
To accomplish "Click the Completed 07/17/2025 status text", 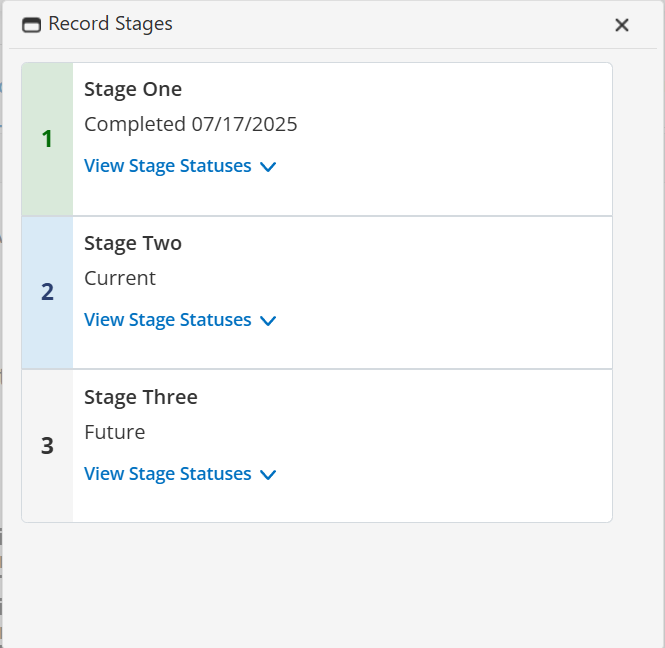I will (191, 124).
